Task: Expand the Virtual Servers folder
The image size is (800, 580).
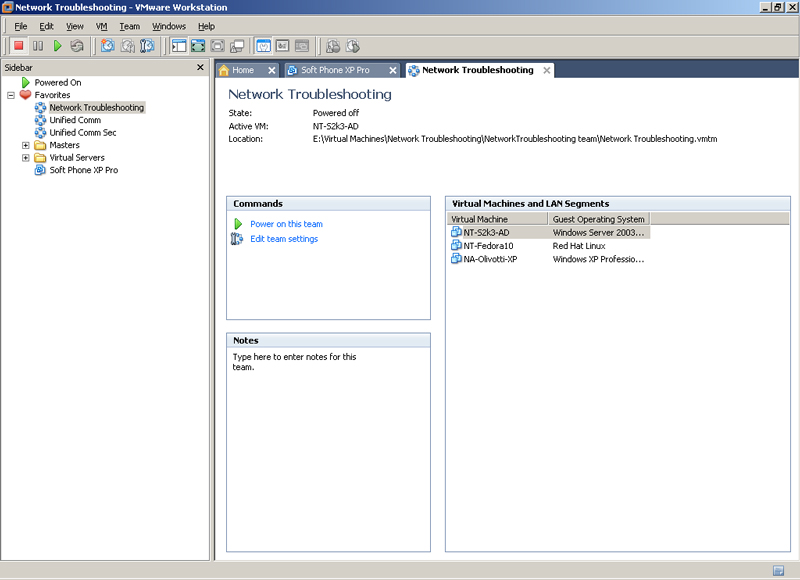Action: [x=26, y=158]
